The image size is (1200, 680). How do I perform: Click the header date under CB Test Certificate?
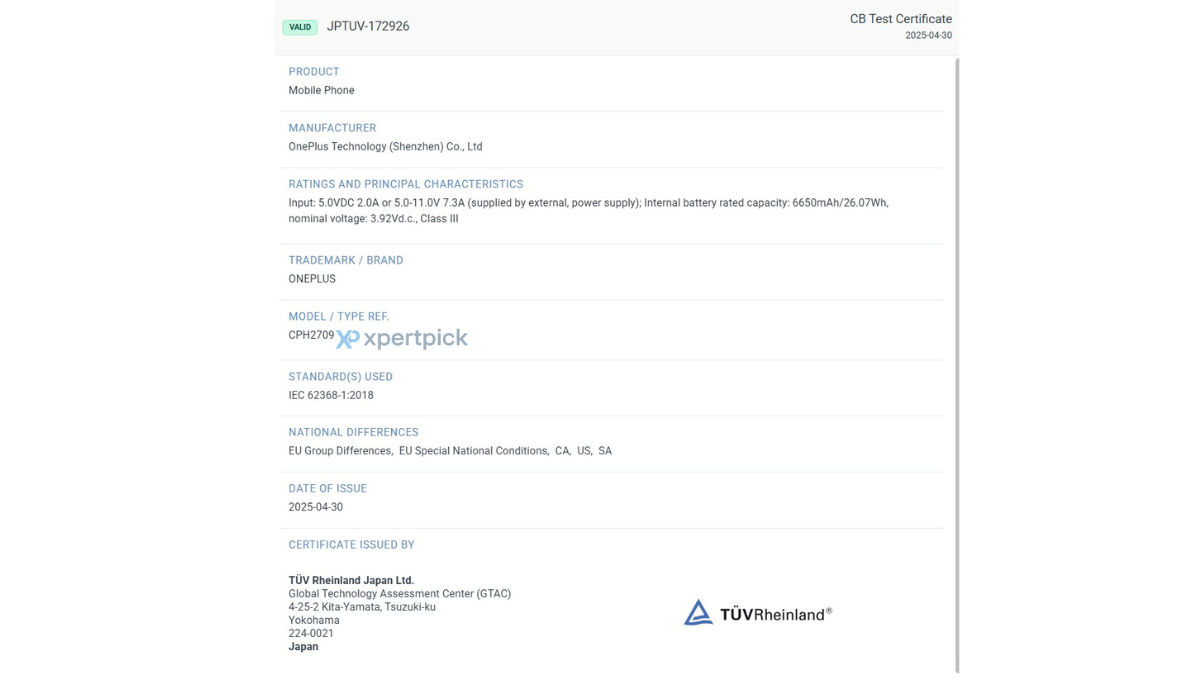point(929,36)
